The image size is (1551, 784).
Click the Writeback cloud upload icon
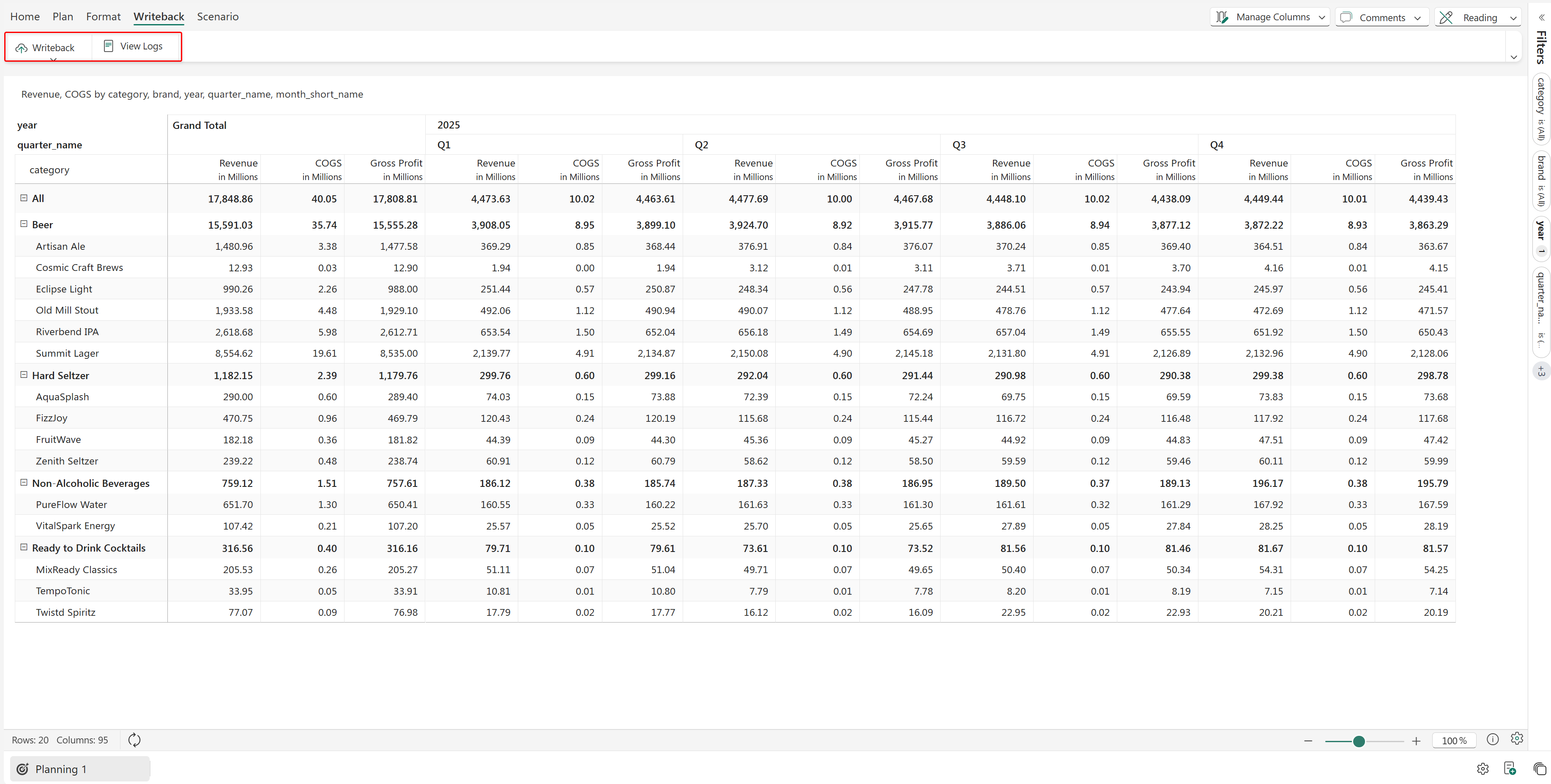[22, 48]
